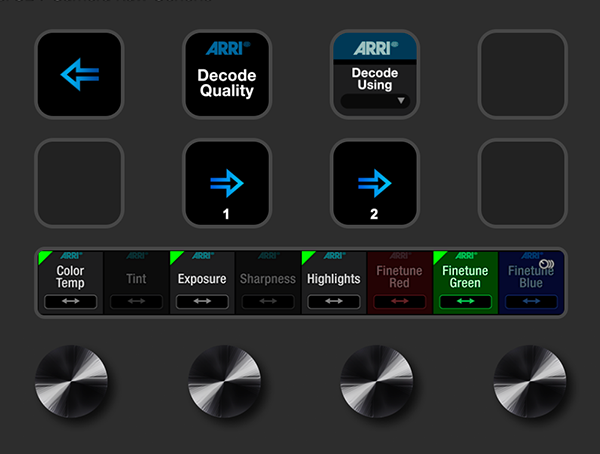Click the first rotary dial knob
Image resolution: width=600 pixels, height=454 pixels.
[x=72, y=381]
